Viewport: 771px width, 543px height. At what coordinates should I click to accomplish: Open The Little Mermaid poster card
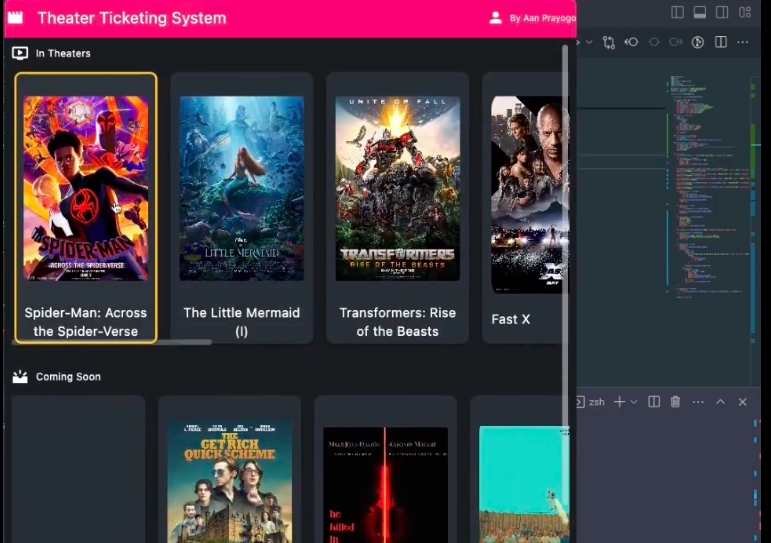(241, 188)
